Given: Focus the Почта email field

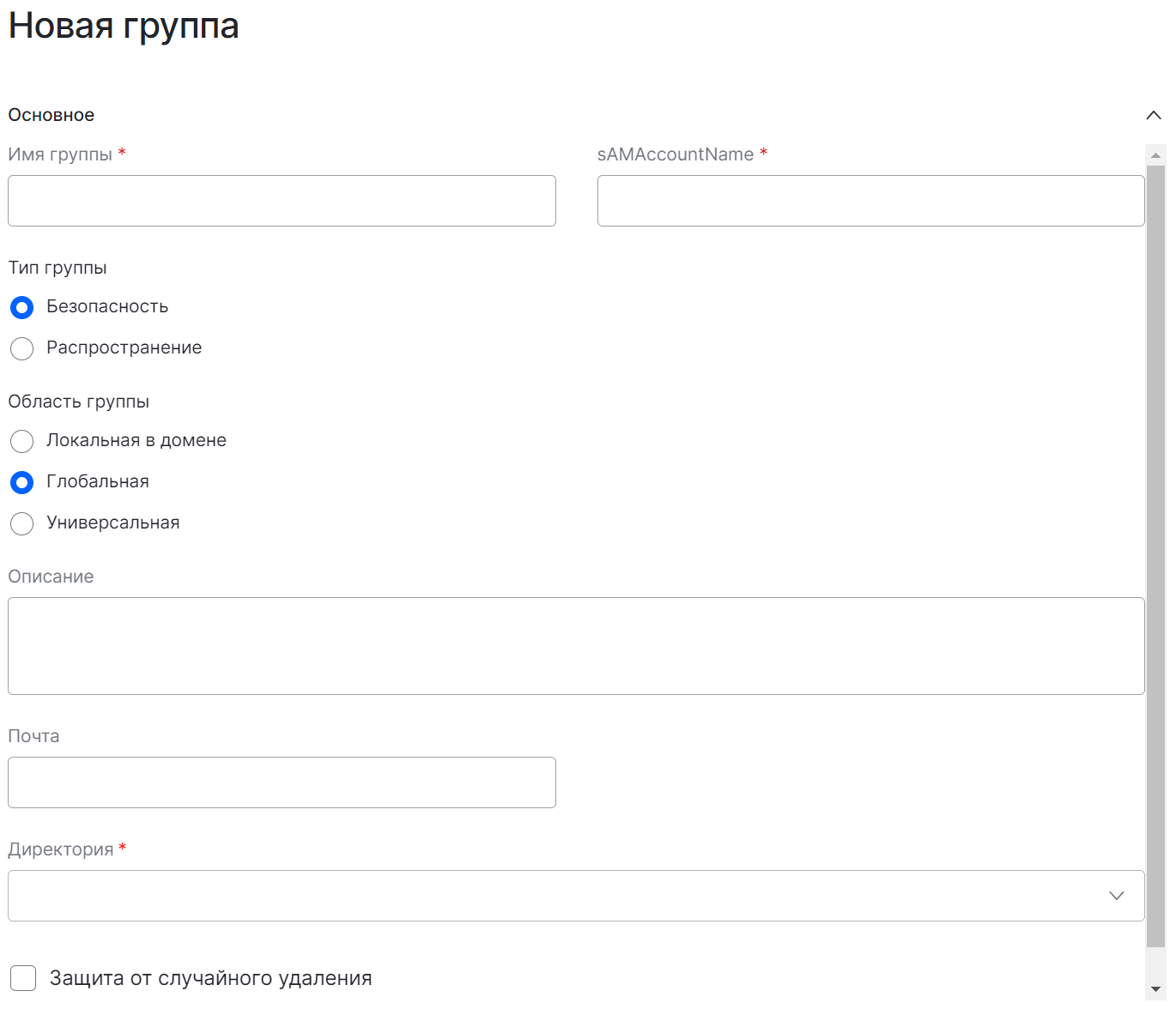Looking at the screenshot, I should (282, 782).
